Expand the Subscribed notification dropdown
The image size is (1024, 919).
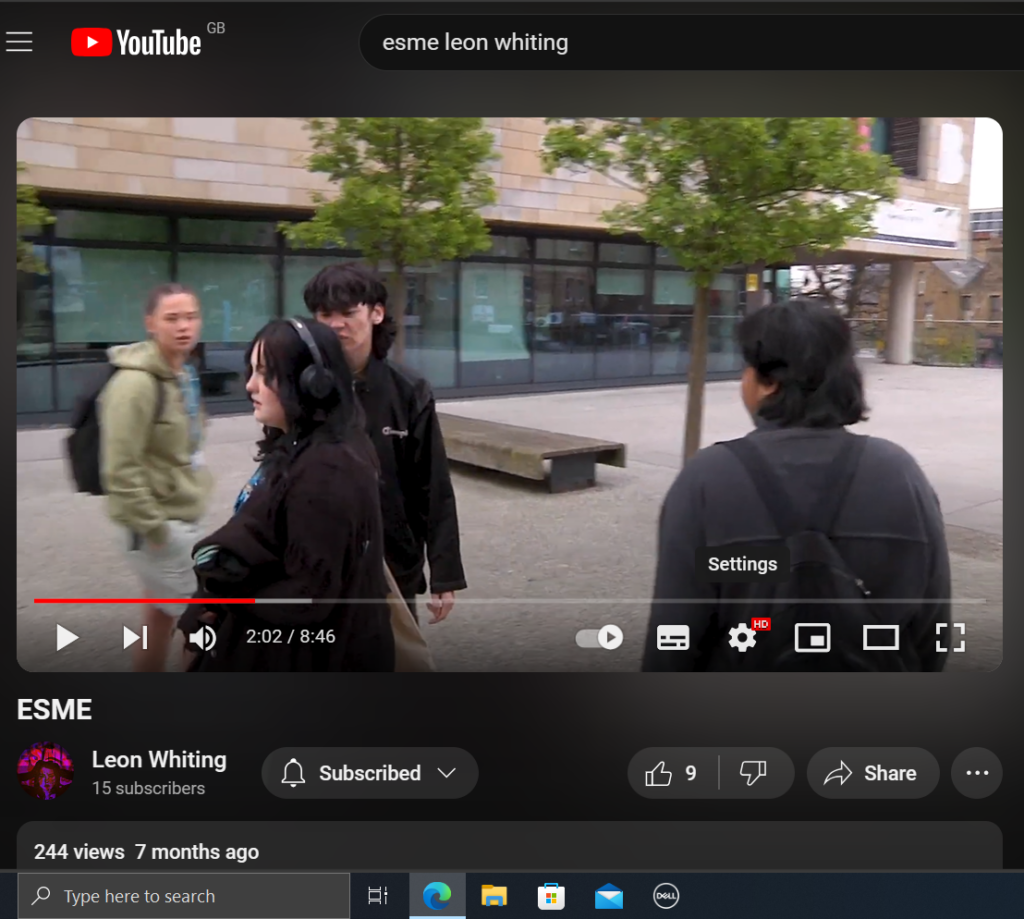370,773
